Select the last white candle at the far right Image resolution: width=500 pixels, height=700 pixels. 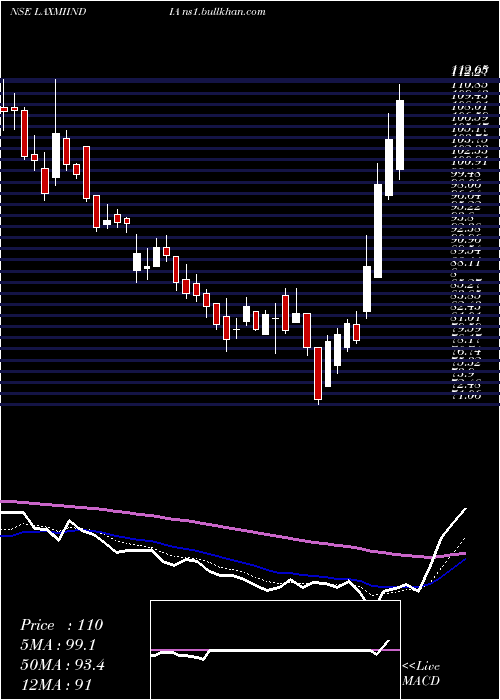(x=400, y=134)
